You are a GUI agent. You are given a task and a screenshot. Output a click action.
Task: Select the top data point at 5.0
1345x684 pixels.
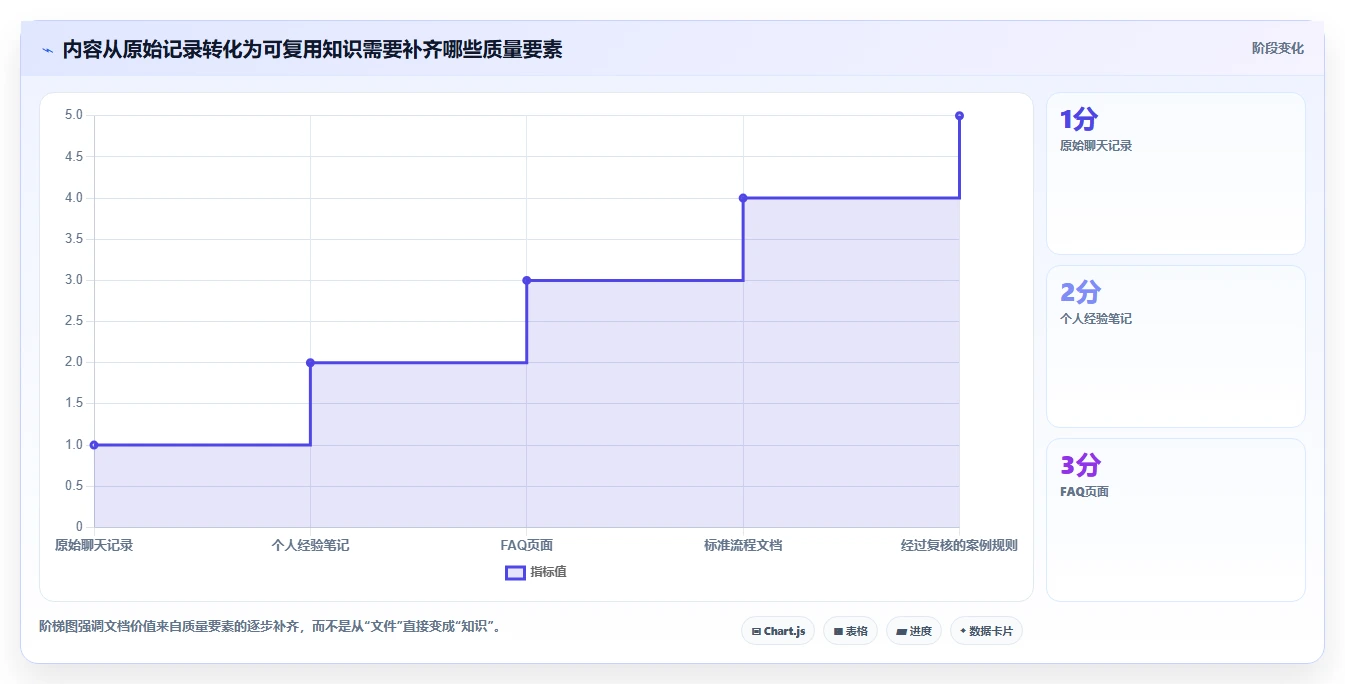click(959, 116)
